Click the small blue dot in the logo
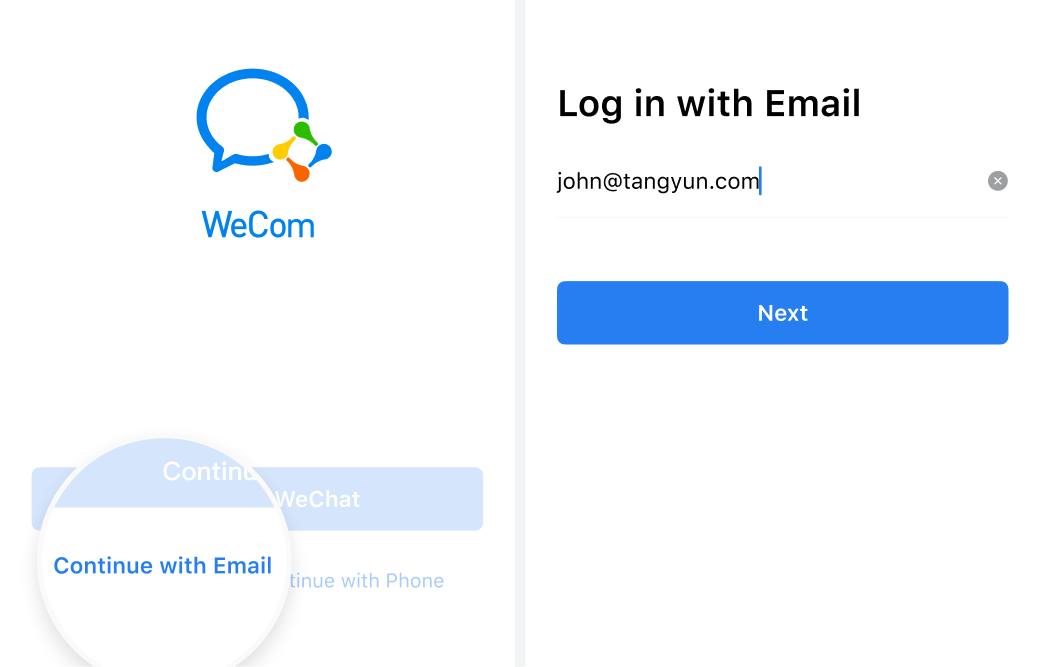1041x667 pixels. pos(322,154)
